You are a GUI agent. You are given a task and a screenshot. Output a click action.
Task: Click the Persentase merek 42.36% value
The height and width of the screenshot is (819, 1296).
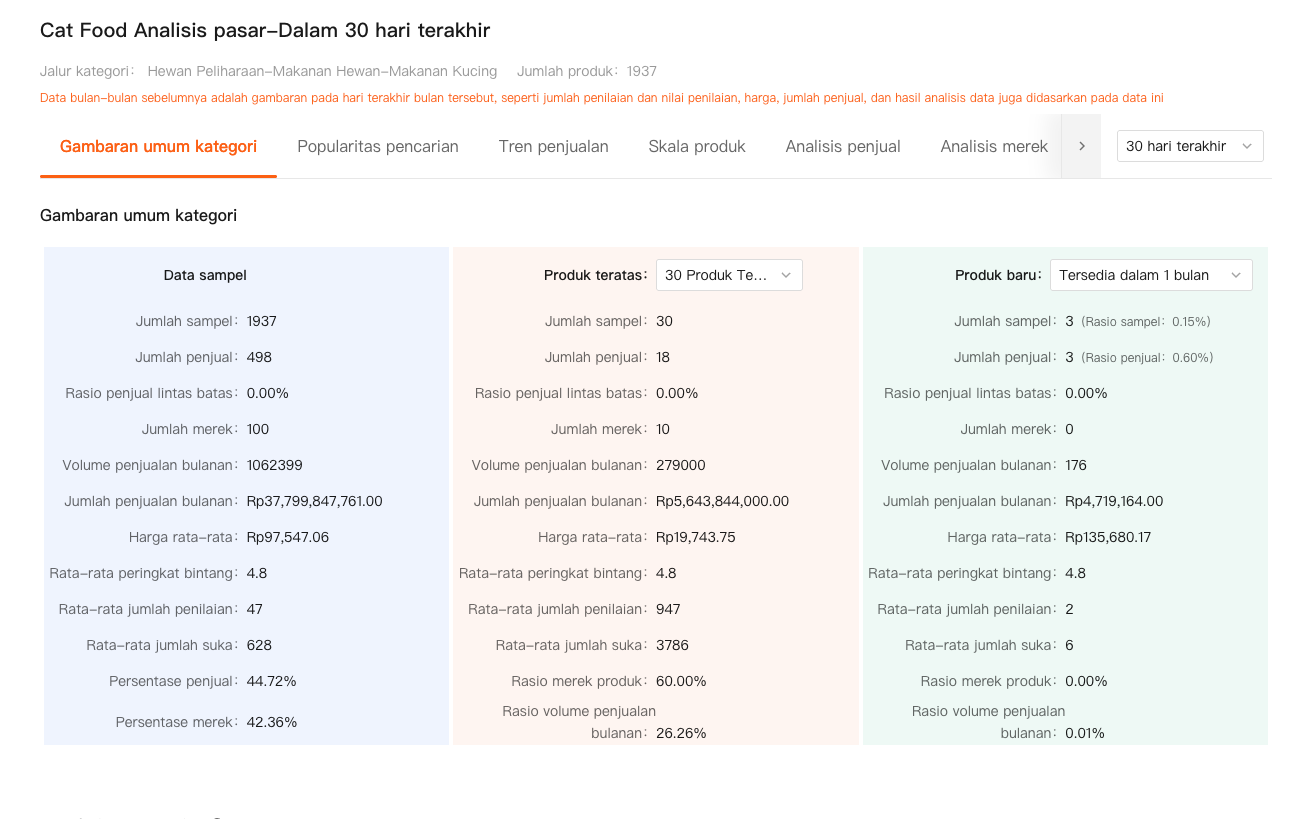271,722
